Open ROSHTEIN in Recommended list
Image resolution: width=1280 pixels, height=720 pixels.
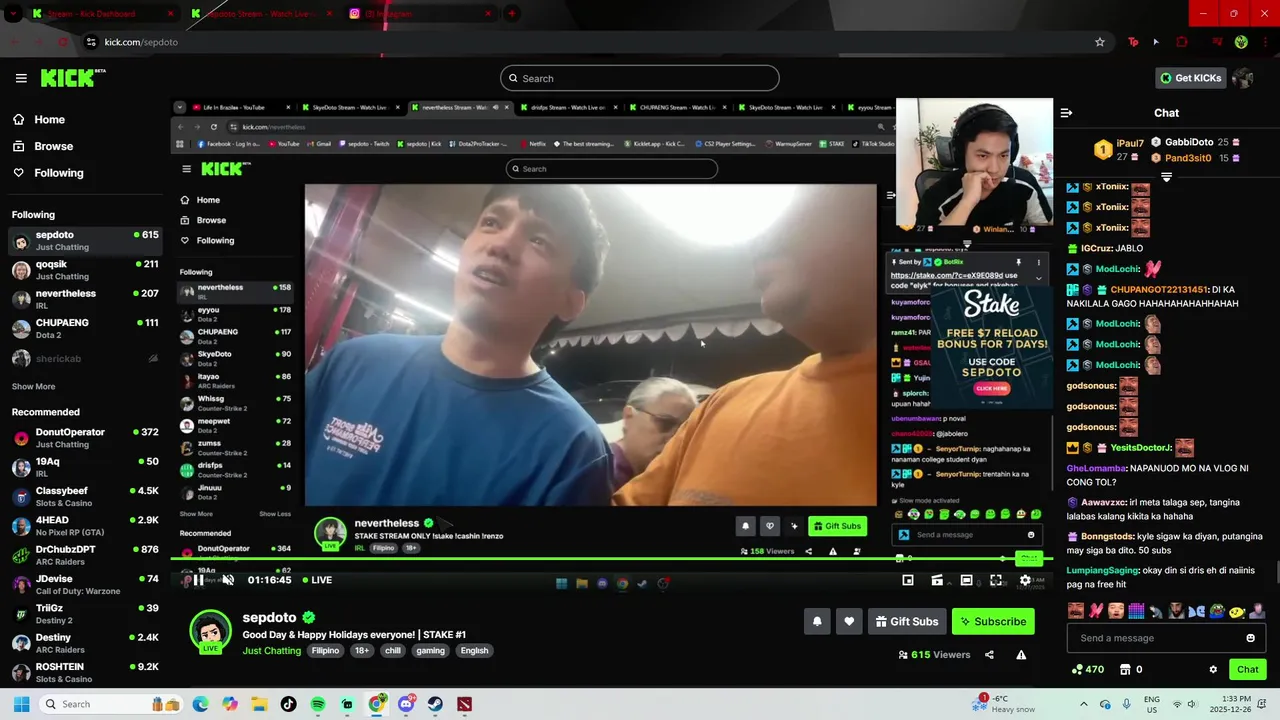[x=84, y=673]
